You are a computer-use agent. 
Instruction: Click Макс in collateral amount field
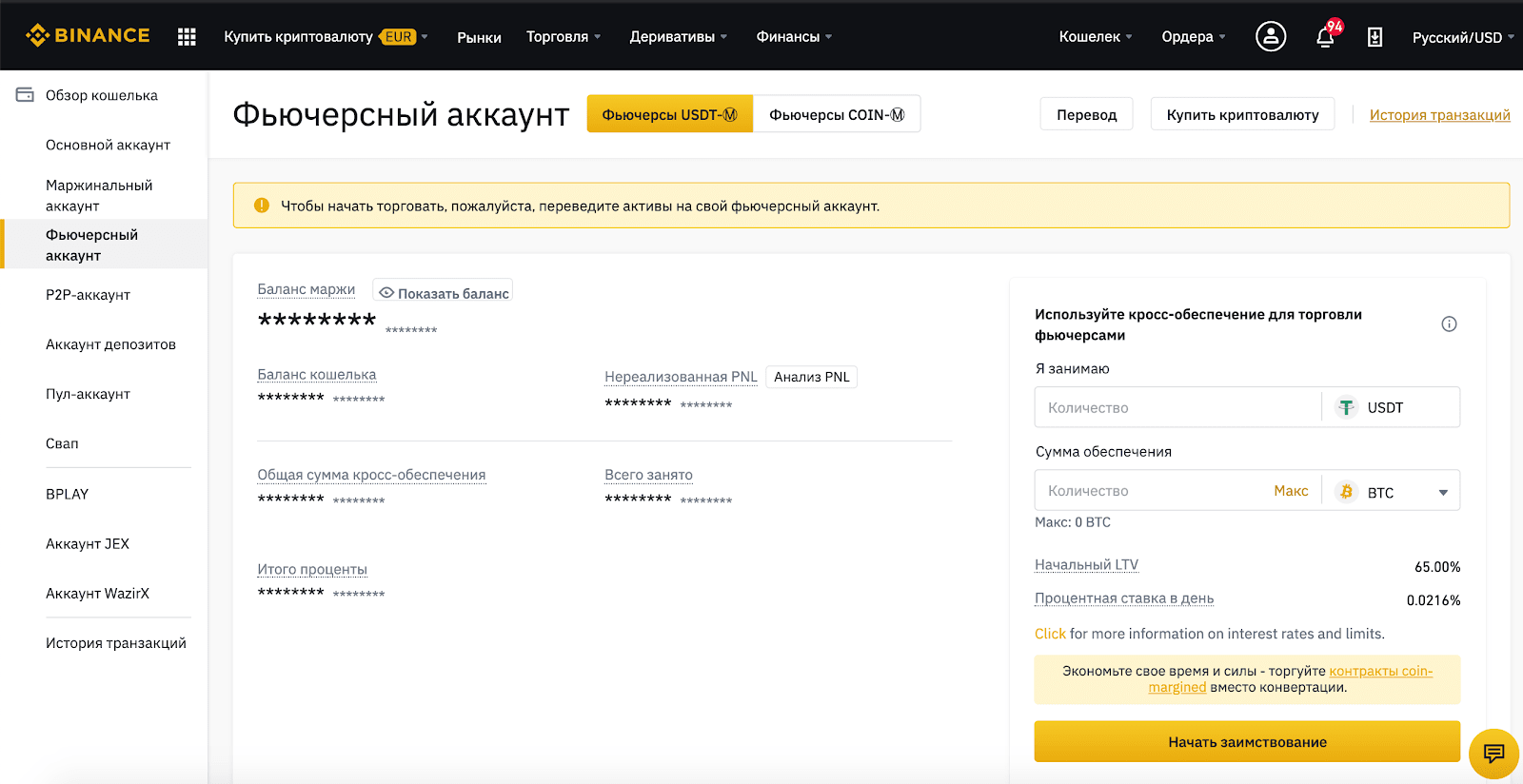click(x=1291, y=491)
